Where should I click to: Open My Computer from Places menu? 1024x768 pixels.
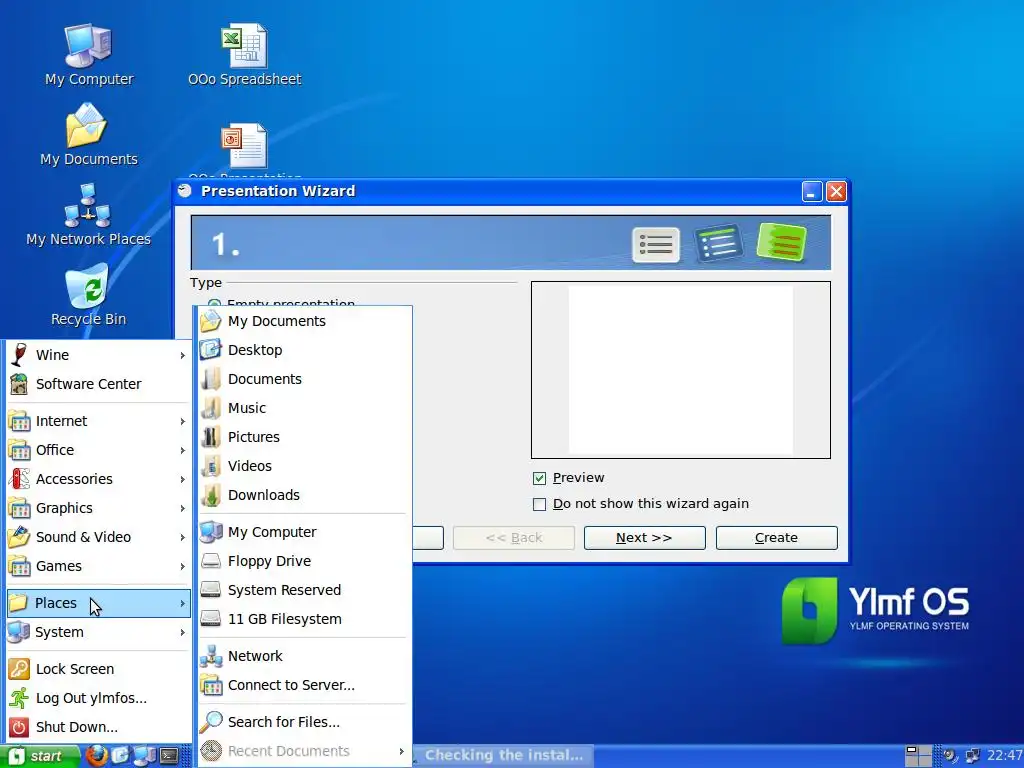[x=303, y=532]
